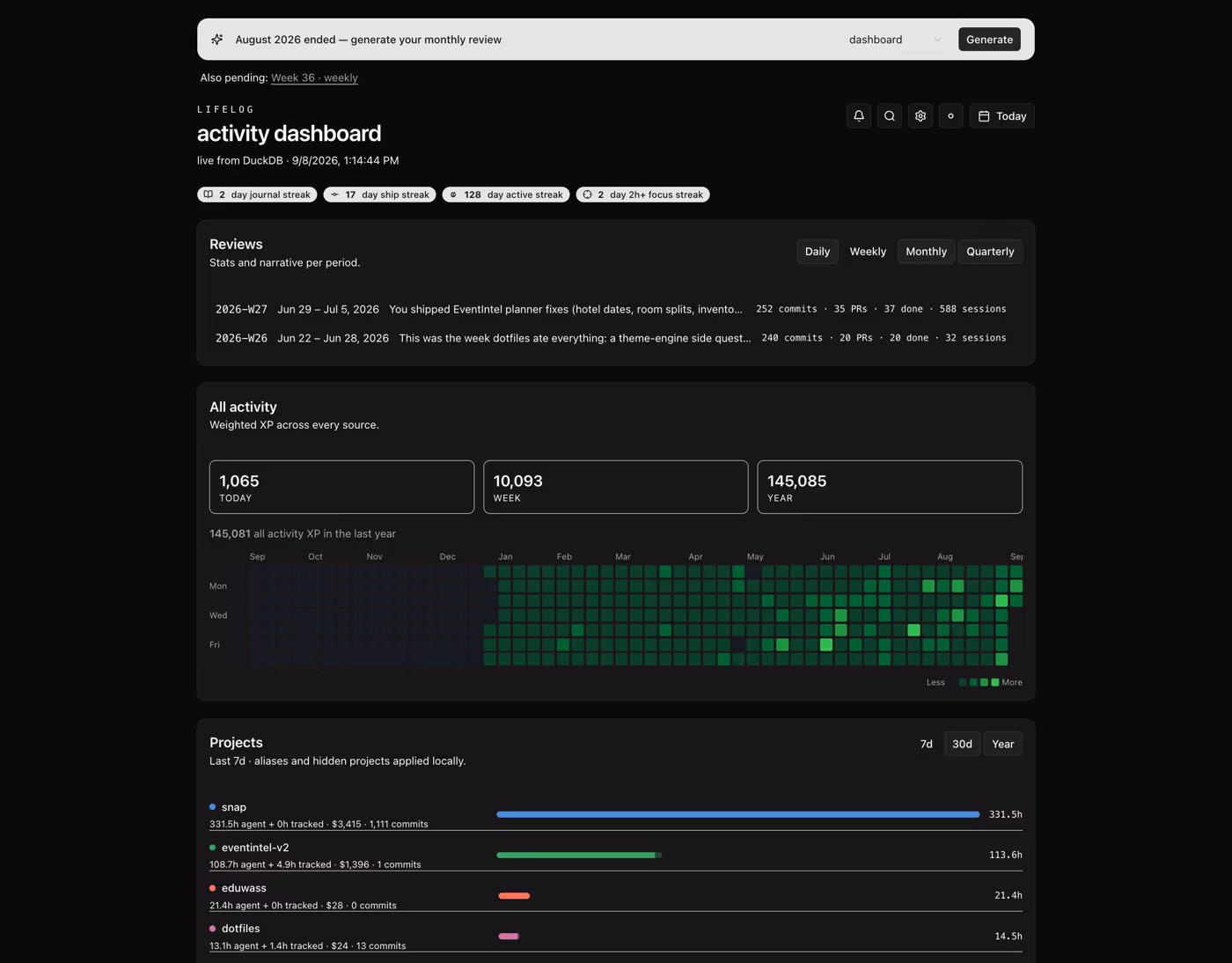
Task: Click the eduwass project name
Action: (244, 888)
